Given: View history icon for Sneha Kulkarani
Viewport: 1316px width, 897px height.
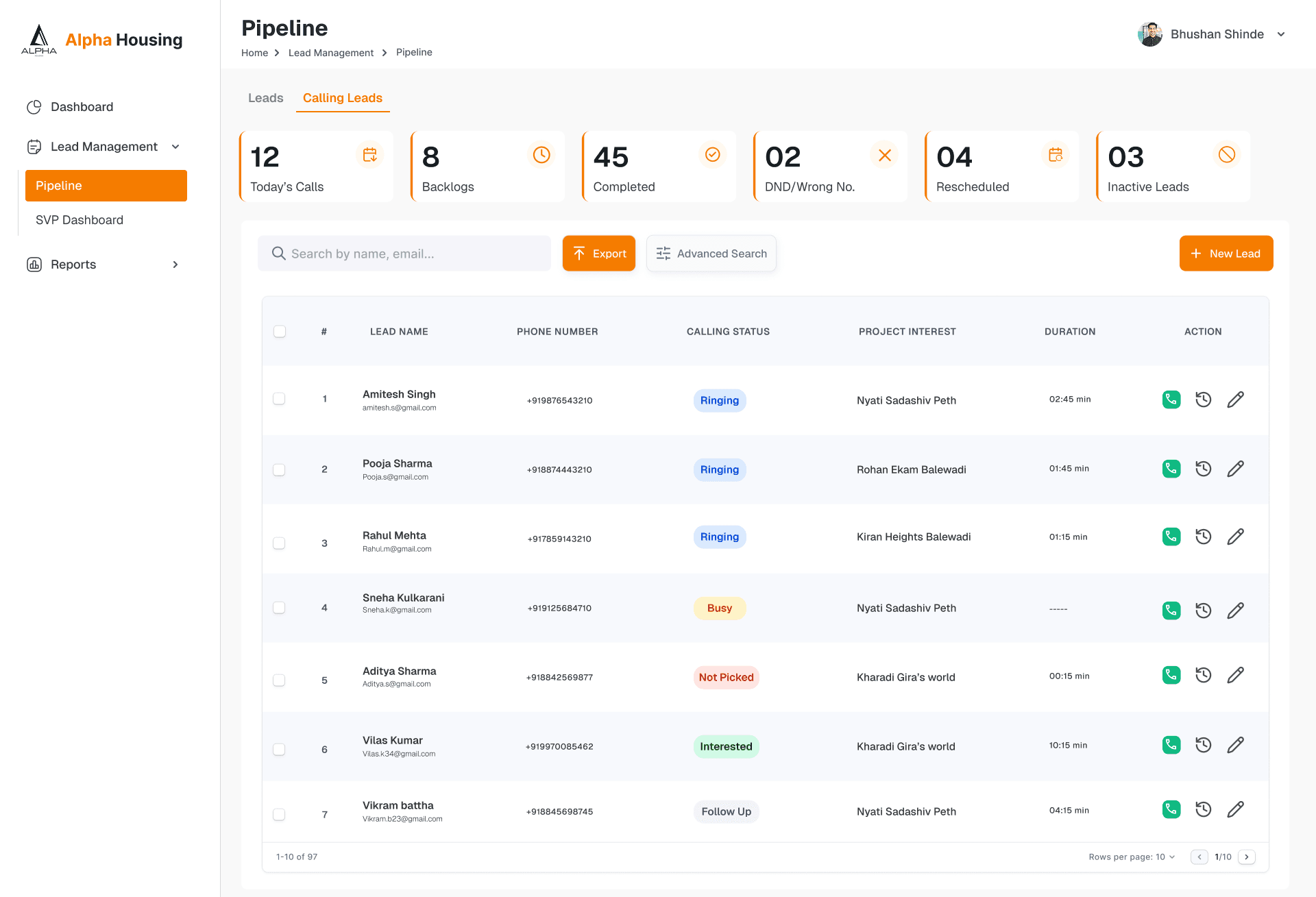Looking at the screenshot, I should (x=1204, y=611).
